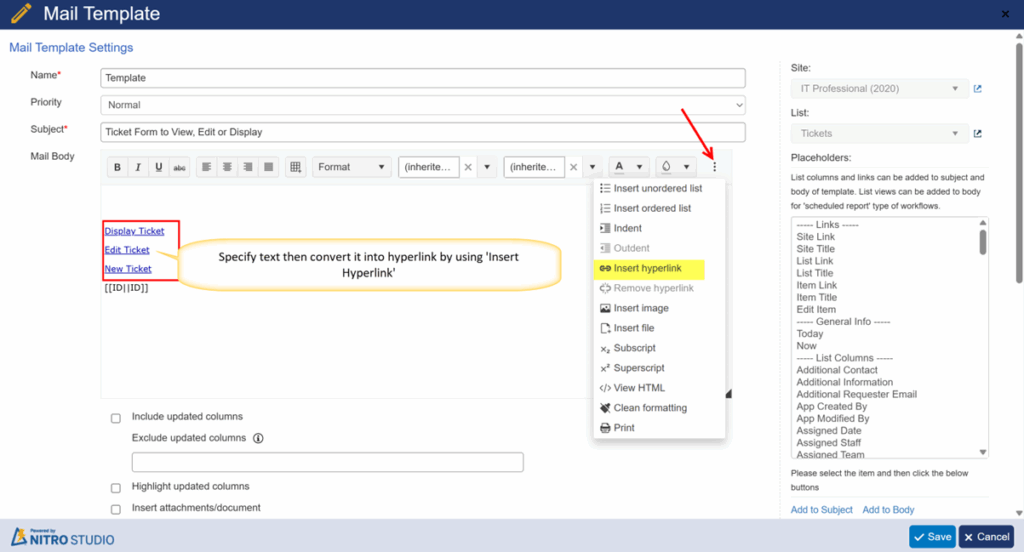This screenshot has height=552, width=1024.
Task: Choose Insert ordered list
Action: click(x=659, y=208)
